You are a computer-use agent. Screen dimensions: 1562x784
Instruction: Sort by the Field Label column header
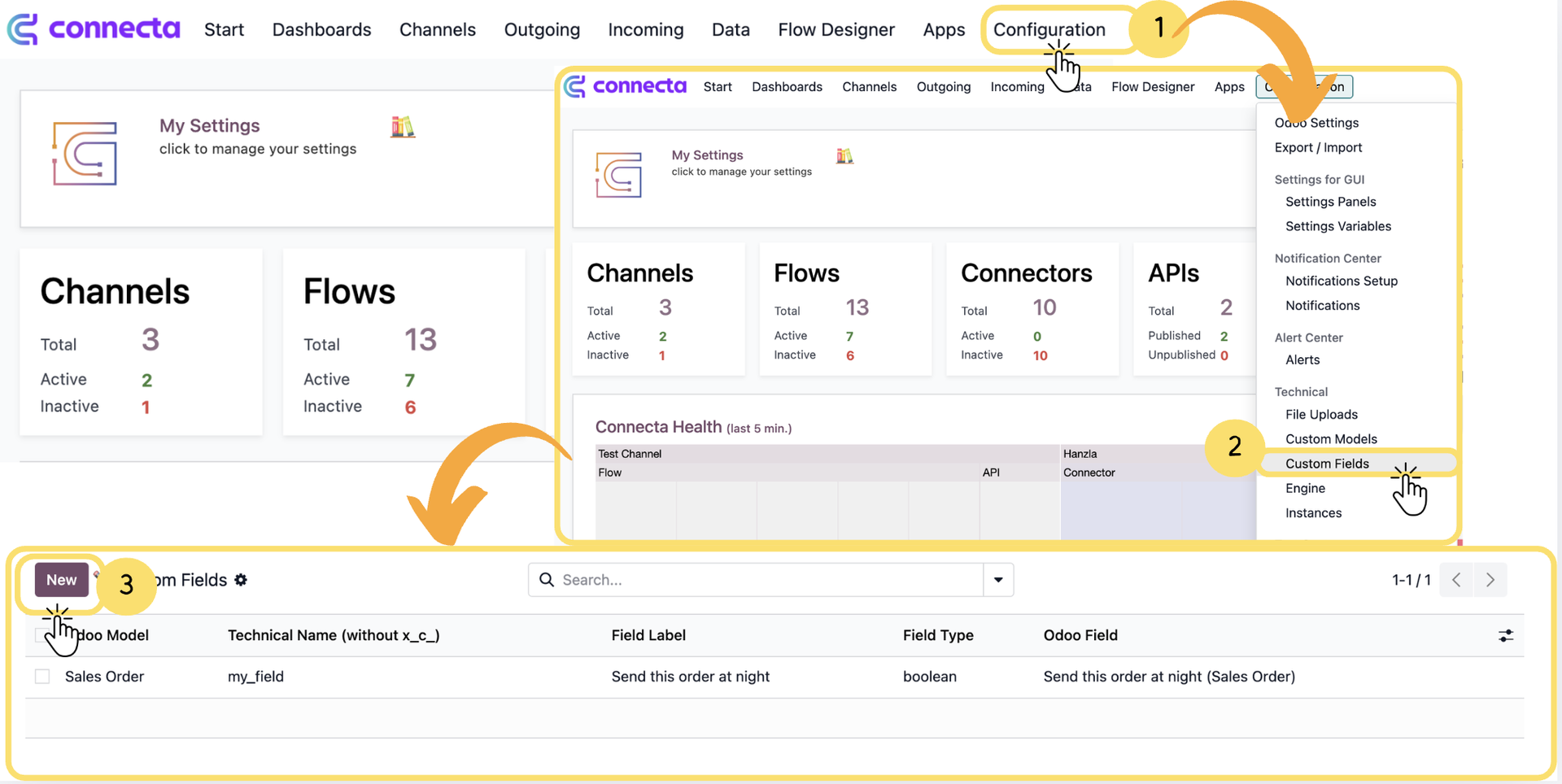(648, 635)
